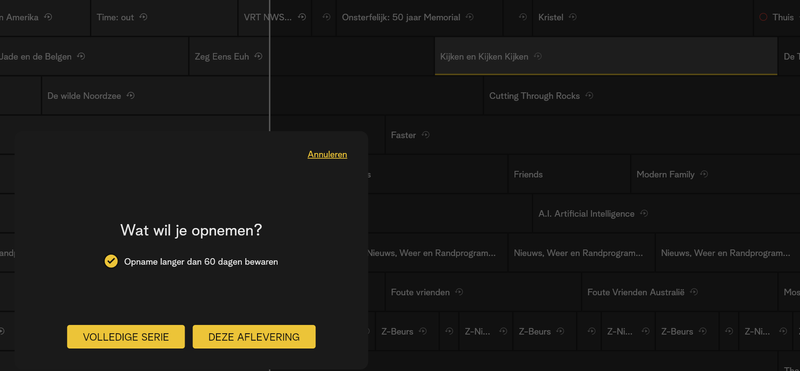Open the 'De wilde Noordzee' program

pyautogui.click(x=156, y=95)
